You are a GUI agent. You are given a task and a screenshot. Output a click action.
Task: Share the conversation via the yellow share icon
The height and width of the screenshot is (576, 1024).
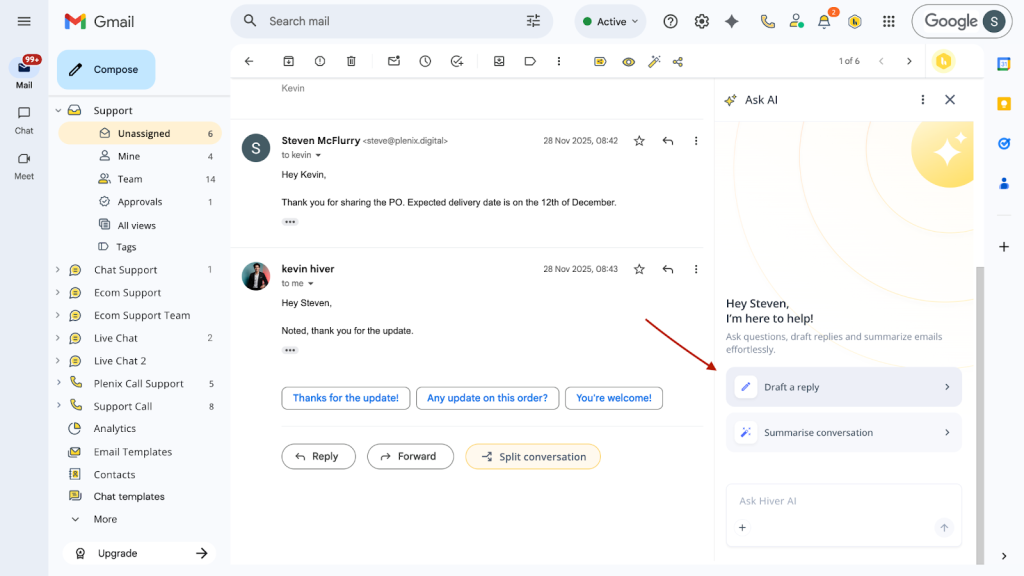[x=677, y=61]
